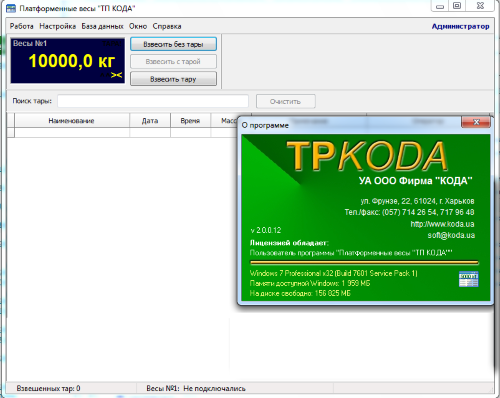Click the Очистить button

point(286,102)
